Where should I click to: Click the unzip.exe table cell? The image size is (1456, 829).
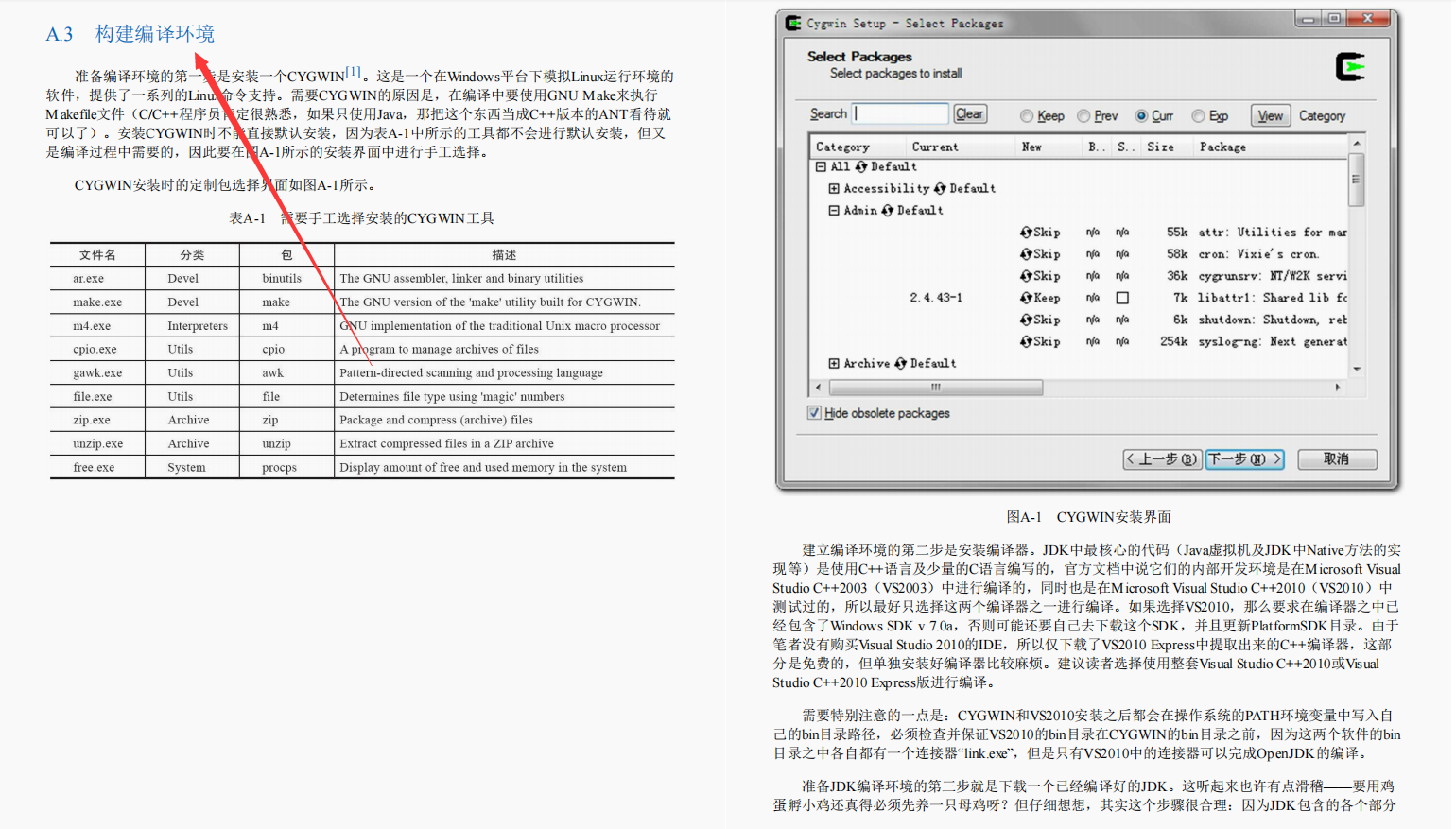(x=98, y=443)
